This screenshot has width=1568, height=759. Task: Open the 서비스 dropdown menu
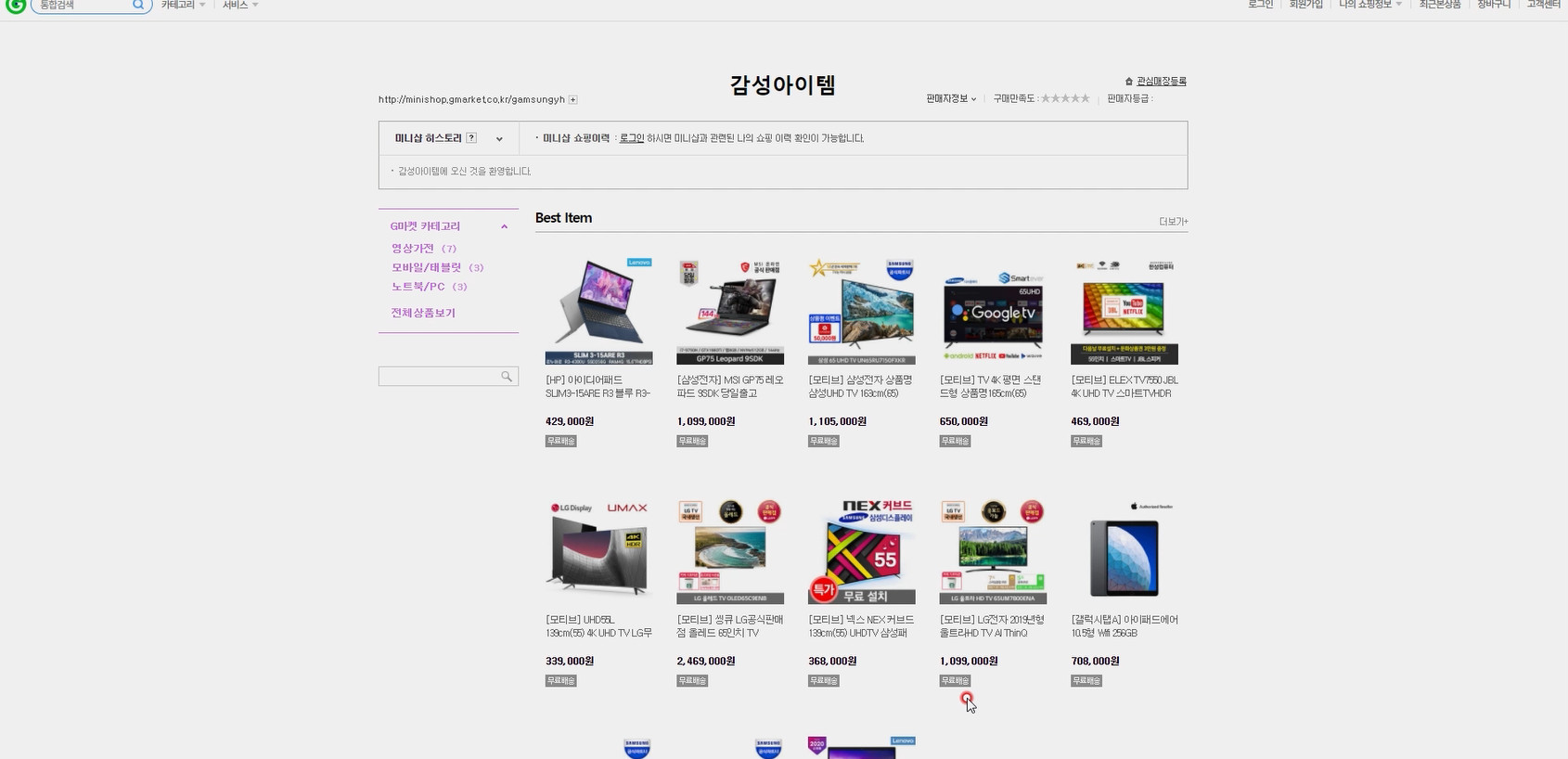pyautogui.click(x=240, y=5)
